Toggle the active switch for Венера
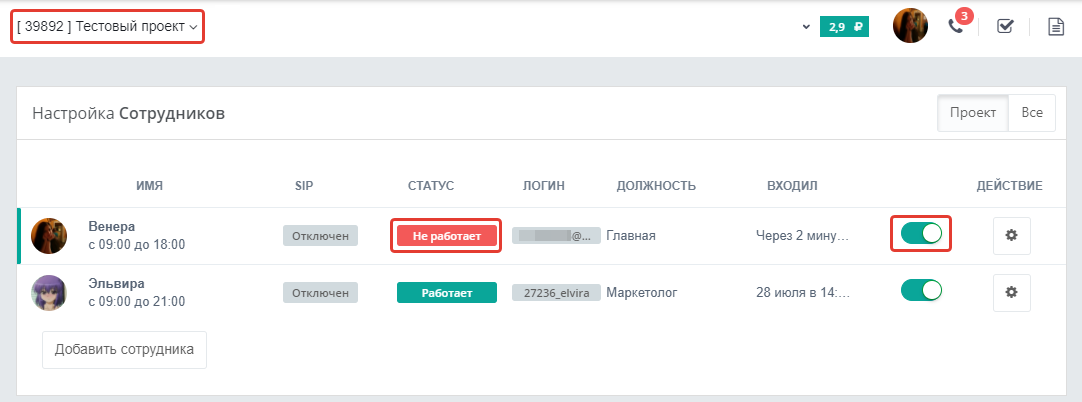1082x402 pixels. coord(921,234)
